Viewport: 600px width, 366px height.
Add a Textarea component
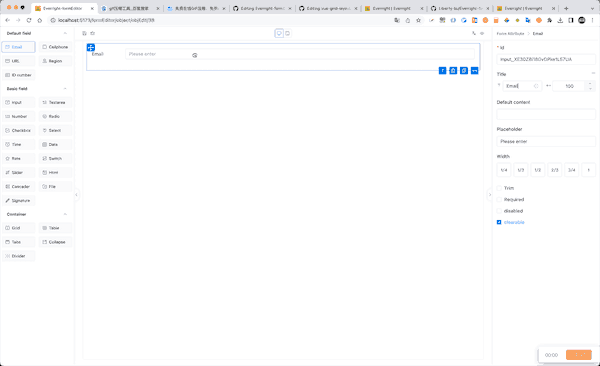tap(55, 103)
